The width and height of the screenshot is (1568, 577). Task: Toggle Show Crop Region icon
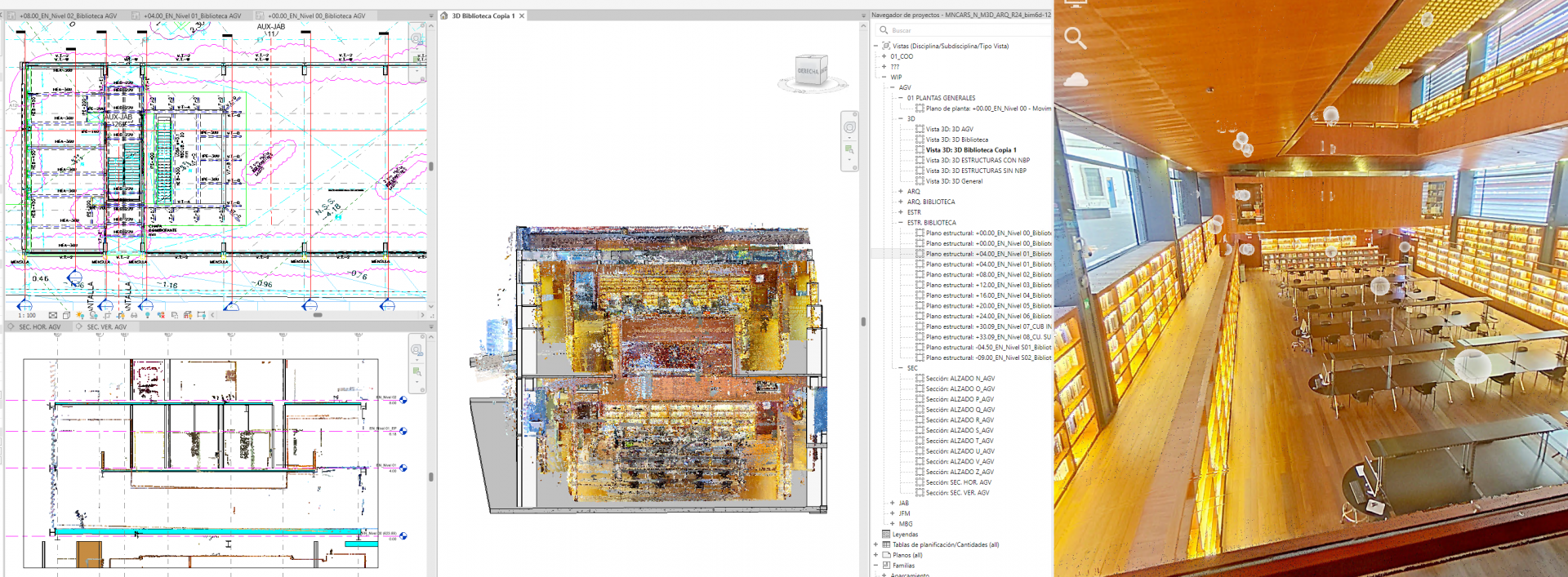(x=121, y=315)
